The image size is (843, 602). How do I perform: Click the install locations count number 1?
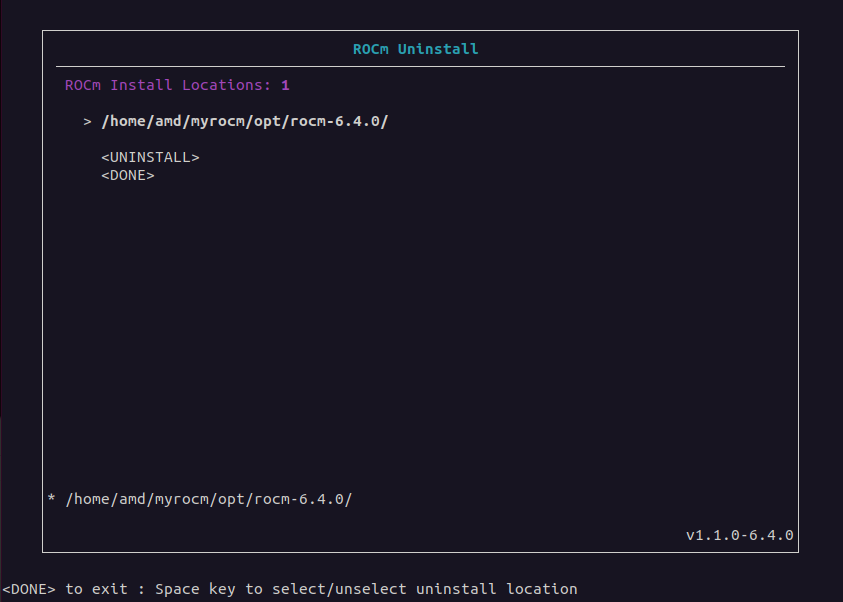(x=285, y=85)
